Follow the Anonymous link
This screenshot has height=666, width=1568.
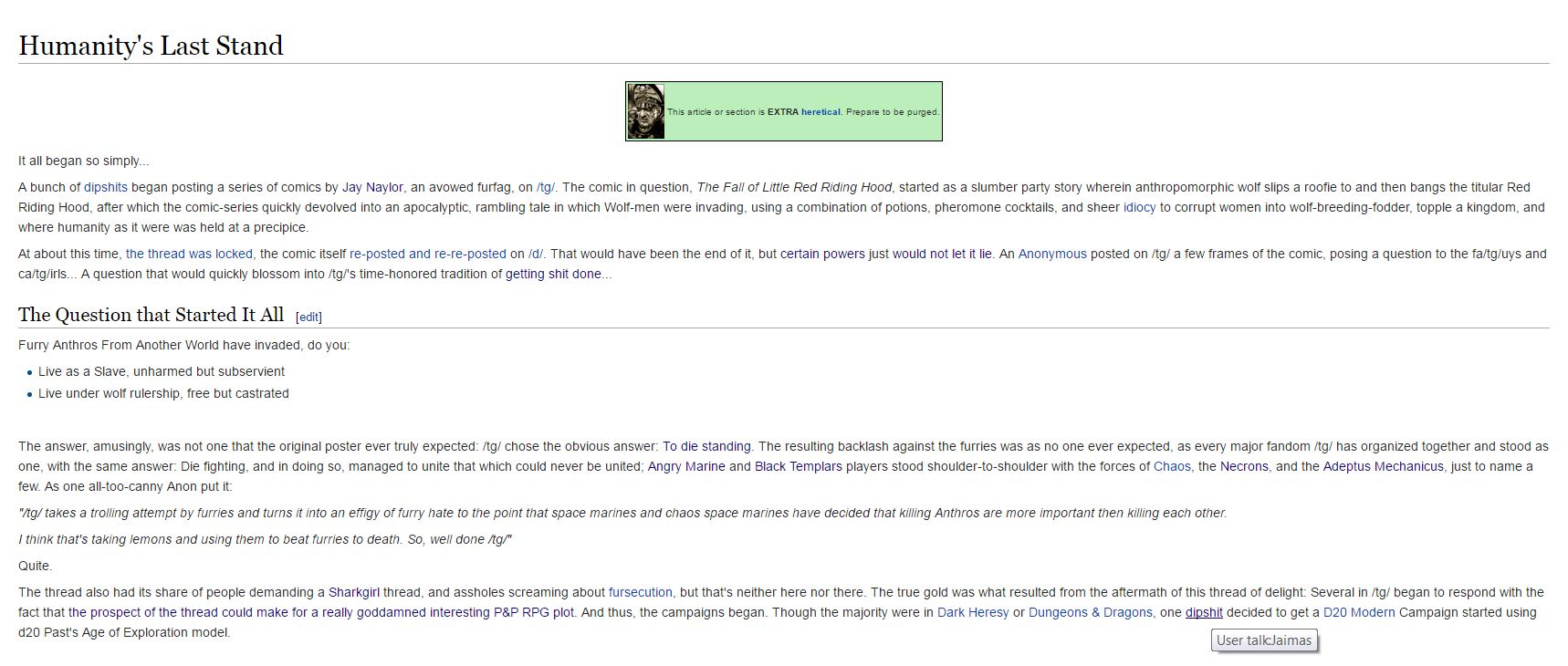(1052, 254)
